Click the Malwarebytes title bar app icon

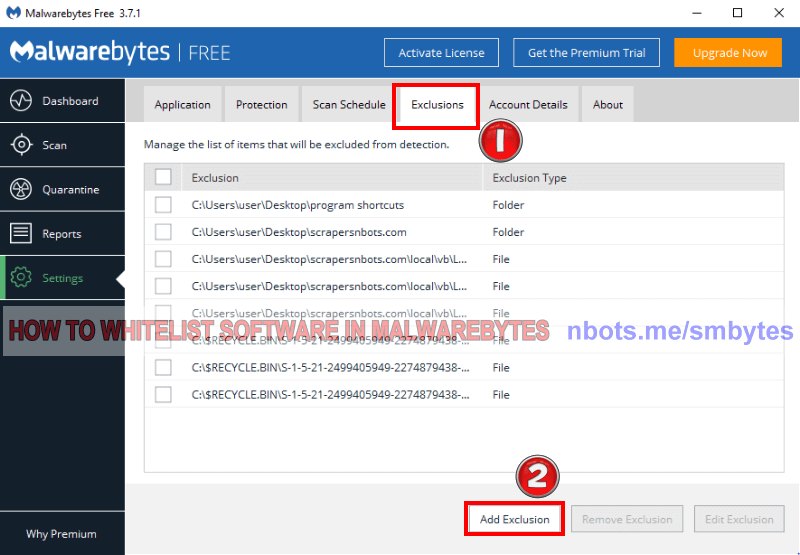[x=13, y=13]
